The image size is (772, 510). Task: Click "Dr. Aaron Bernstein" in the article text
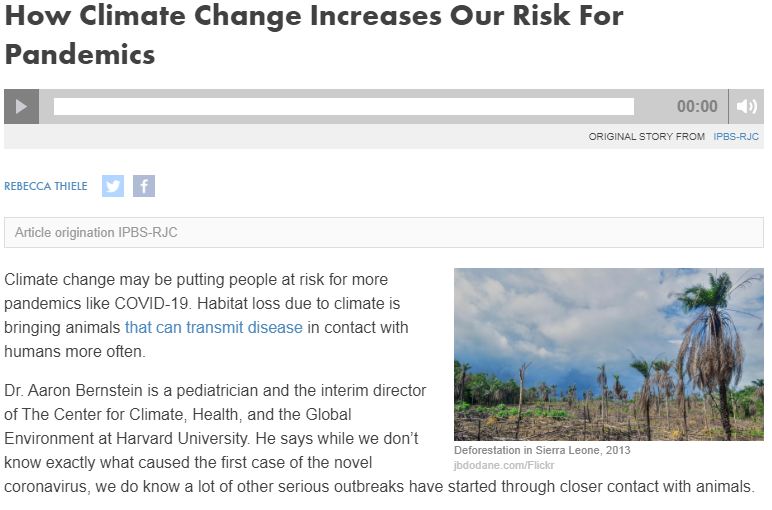click(x=72, y=390)
